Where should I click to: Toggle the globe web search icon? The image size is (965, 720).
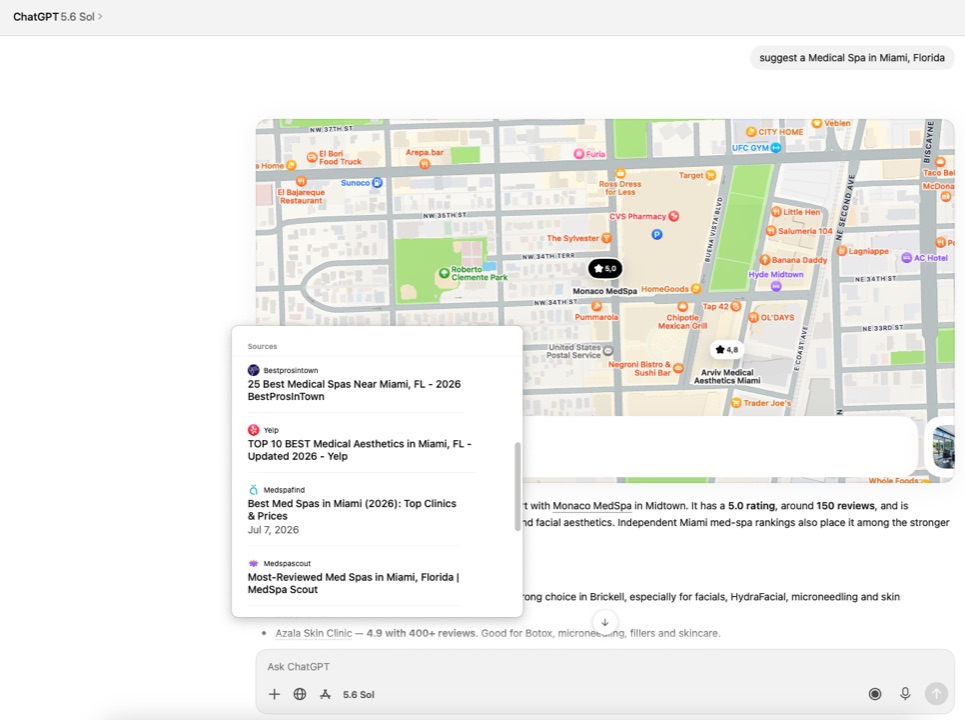300,694
